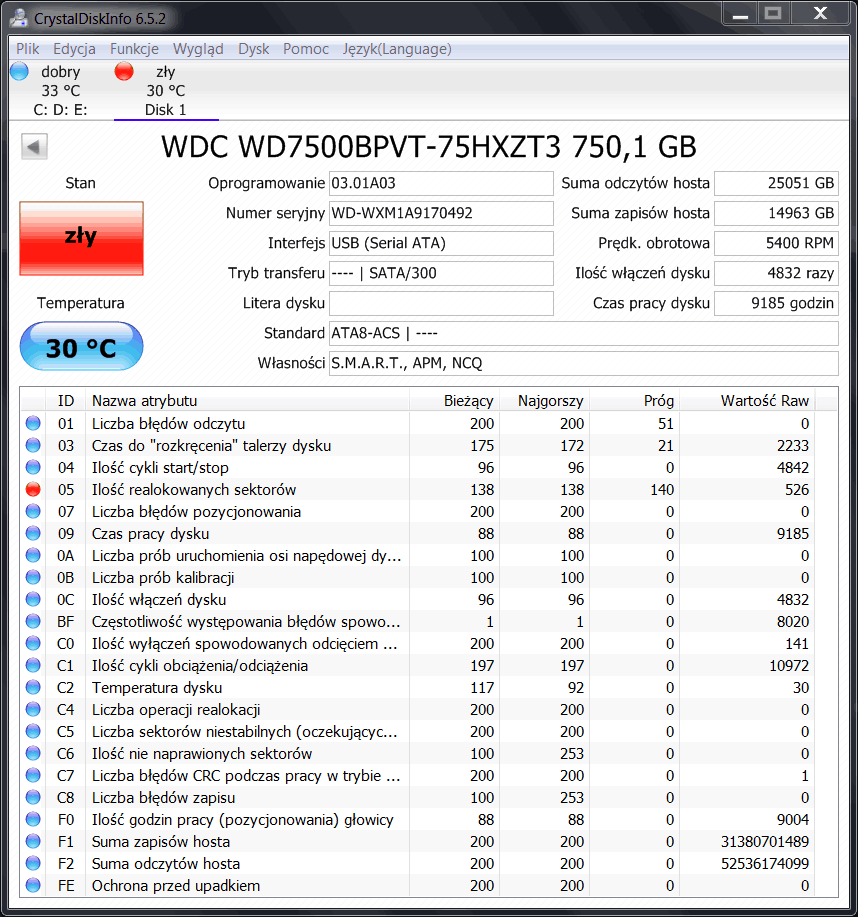The width and height of the screenshot is (858, 917).
Task: Click the power-on hours value 9185 godzin
Action: pos(776,304)
